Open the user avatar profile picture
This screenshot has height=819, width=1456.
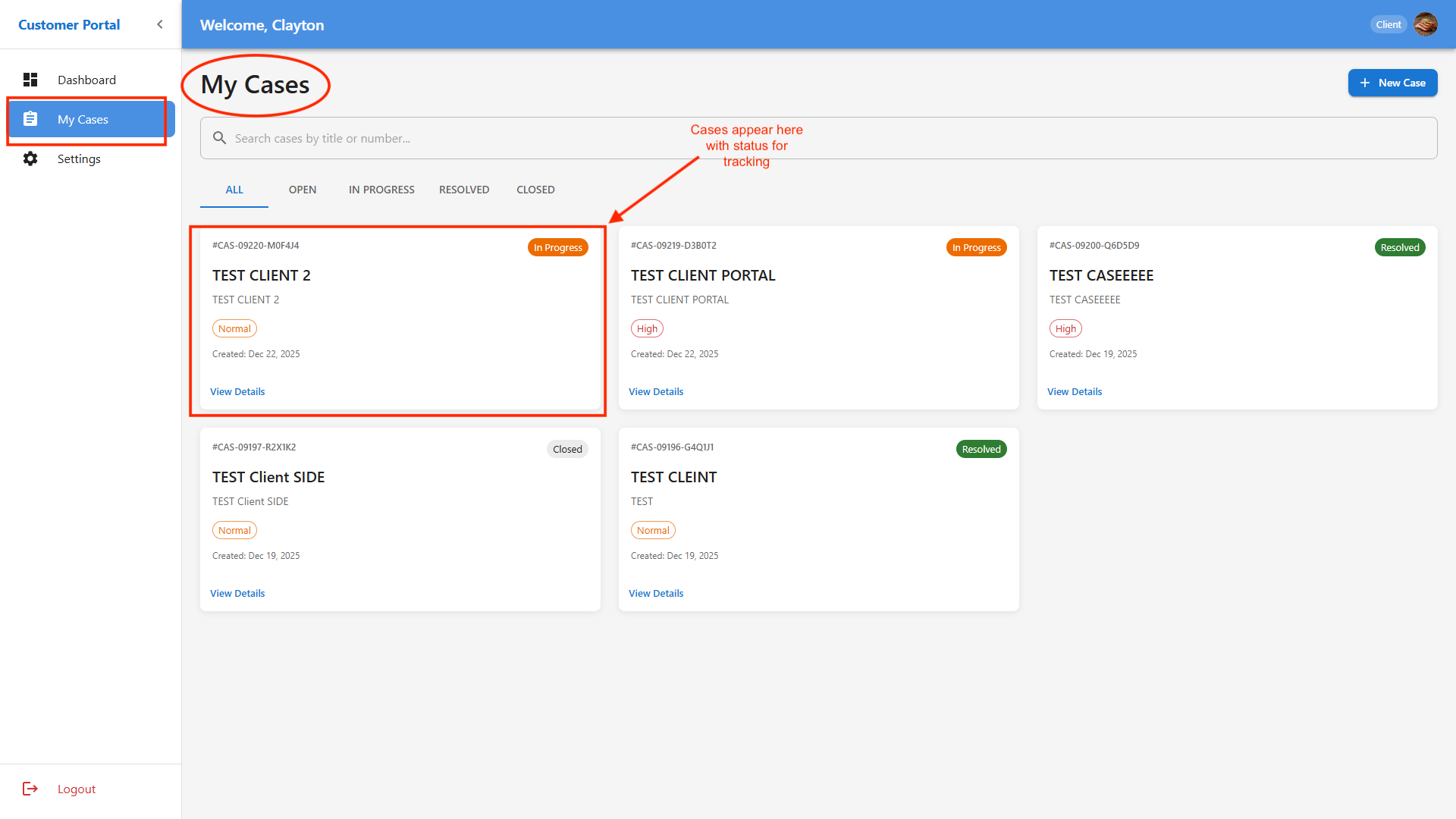point(1426,24)
